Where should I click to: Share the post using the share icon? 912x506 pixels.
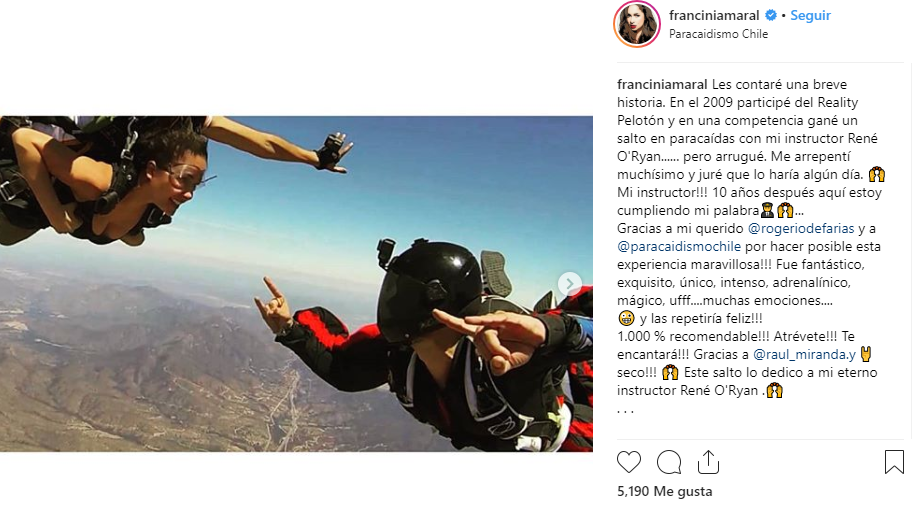click(x=708, y=462)
